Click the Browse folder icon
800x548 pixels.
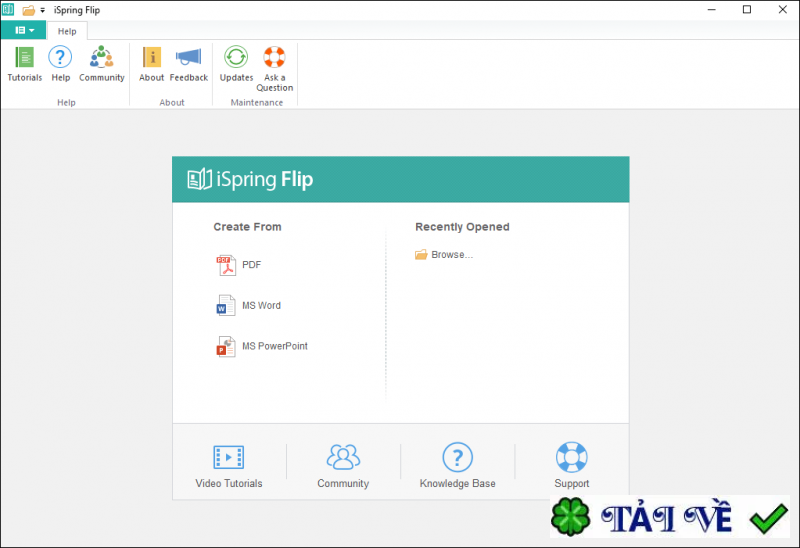tap(421, 255)
